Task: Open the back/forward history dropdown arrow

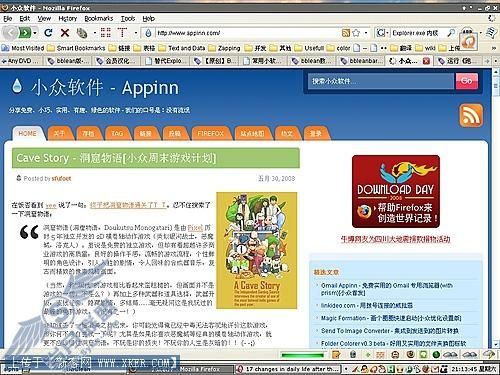Action: pyautogui.click(x=35, y=33)
